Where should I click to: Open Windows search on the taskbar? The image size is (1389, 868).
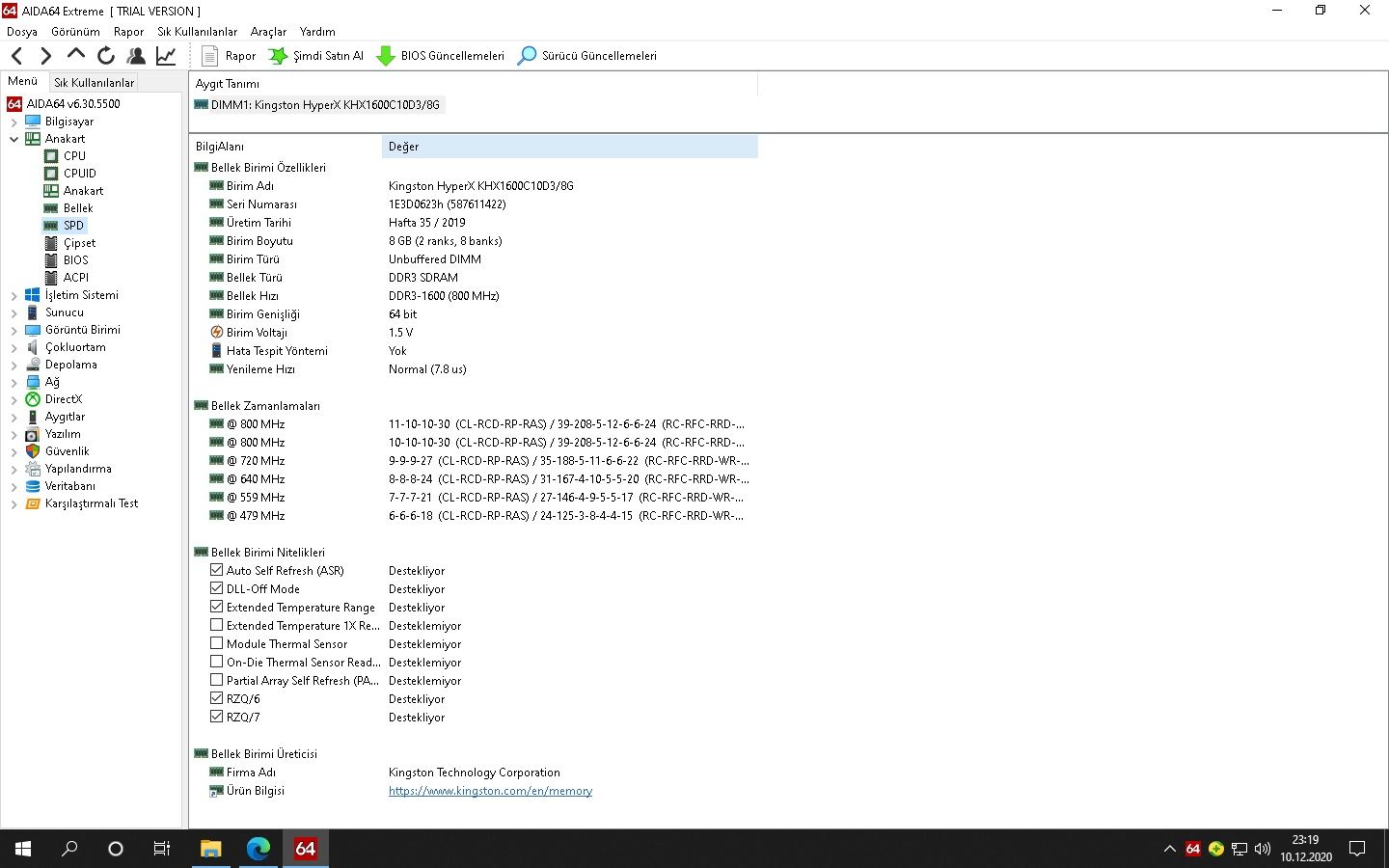pos(69,849)
